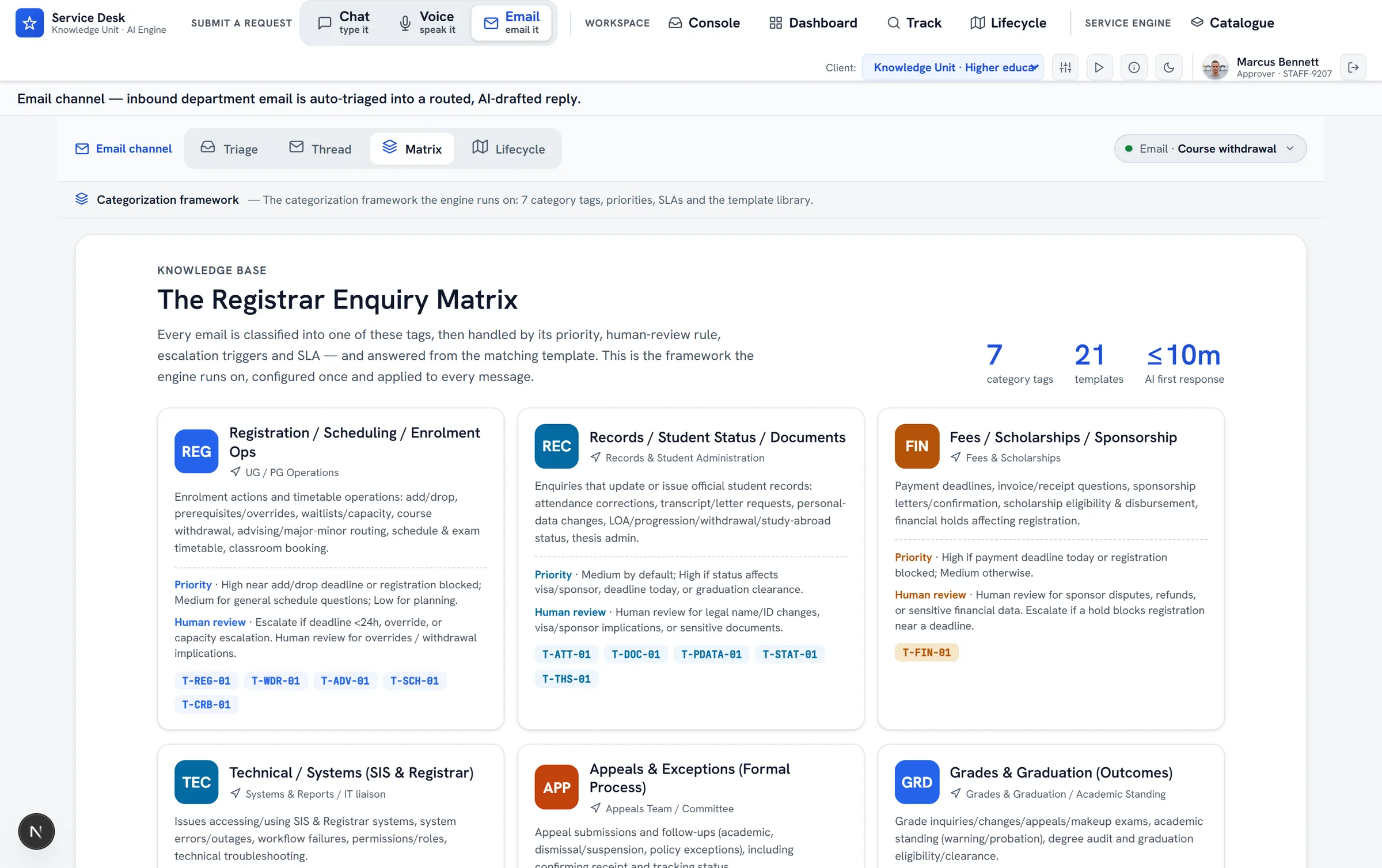Click the Lifecycle map icon in header
Screen dimensions: 1382x868
[x=977, y=23]
